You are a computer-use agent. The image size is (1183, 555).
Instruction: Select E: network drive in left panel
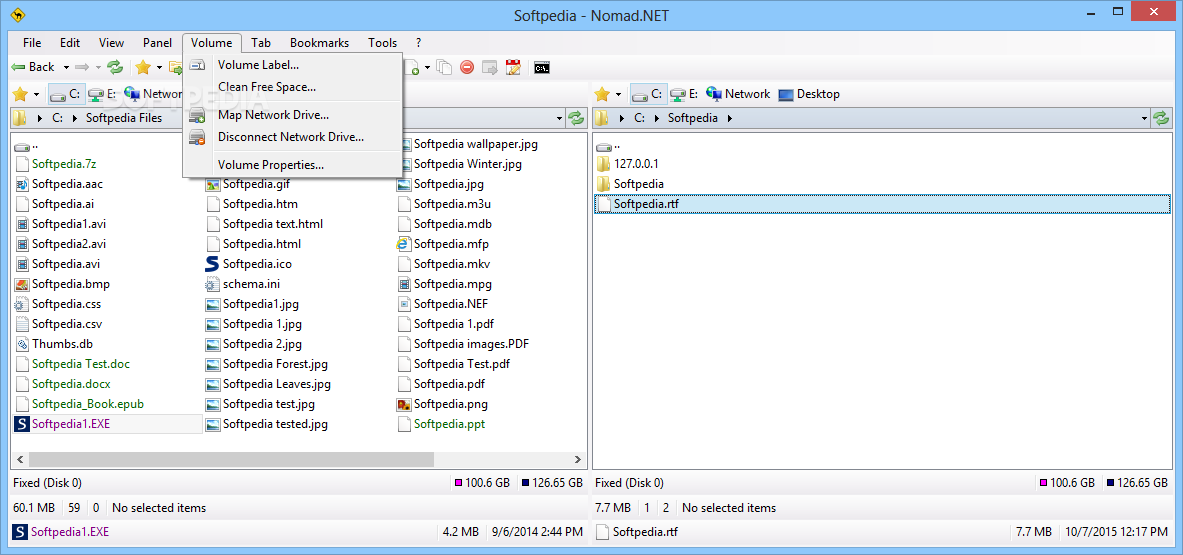pos(102,94)
